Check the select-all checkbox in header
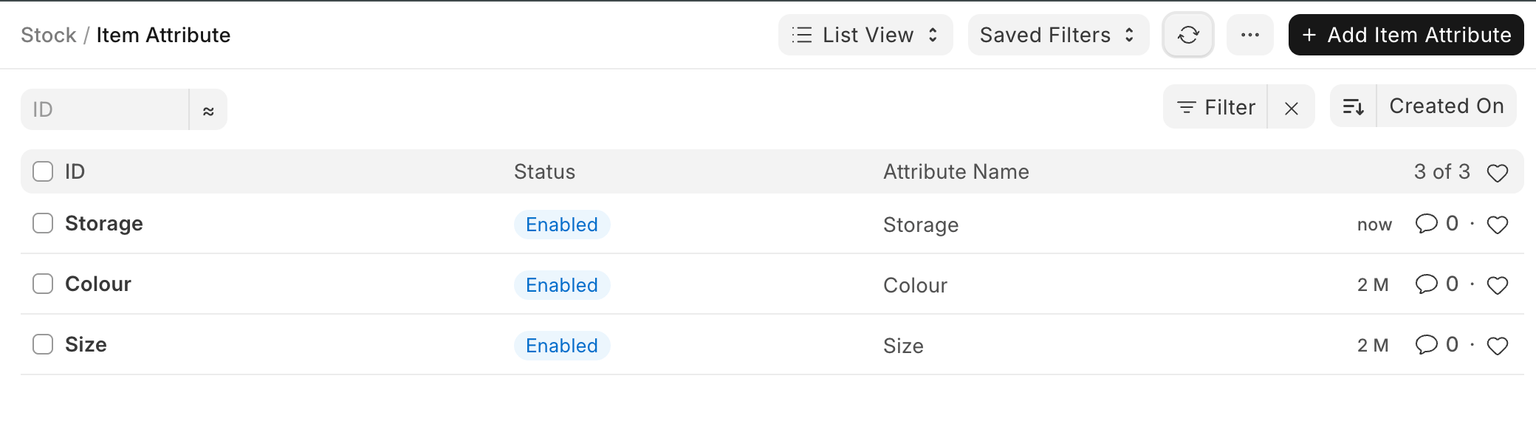1536x424 pixels. (x=43, y=172)
